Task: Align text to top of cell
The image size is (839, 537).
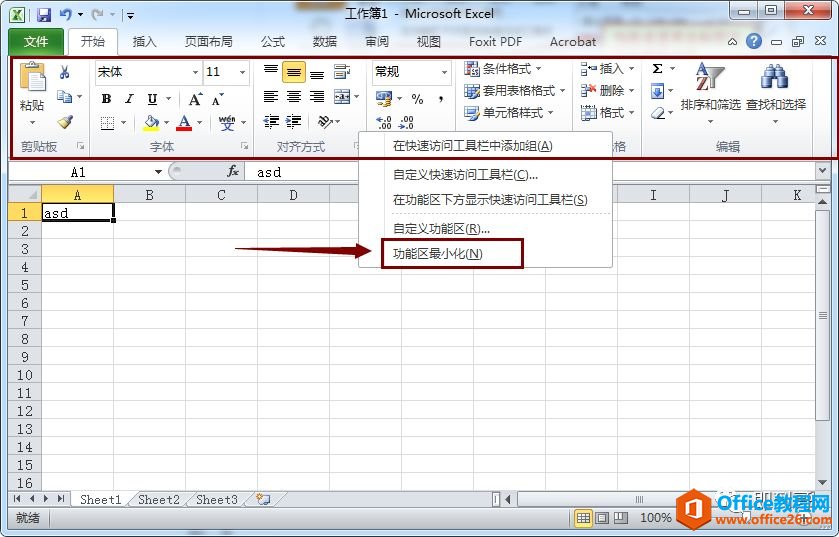Action: [271, 71]
